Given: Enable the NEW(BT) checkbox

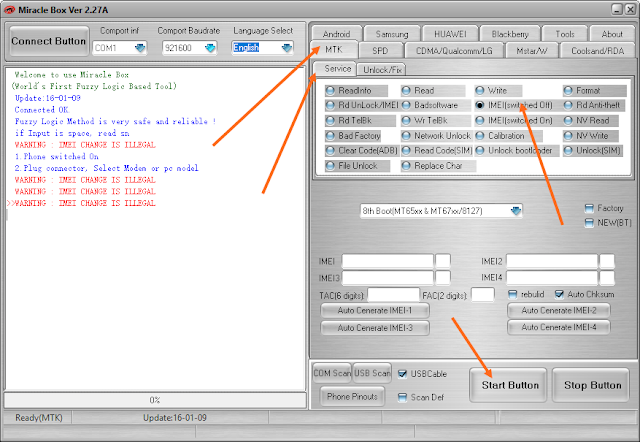Looking at the screenshot, I should coord(589,223).
